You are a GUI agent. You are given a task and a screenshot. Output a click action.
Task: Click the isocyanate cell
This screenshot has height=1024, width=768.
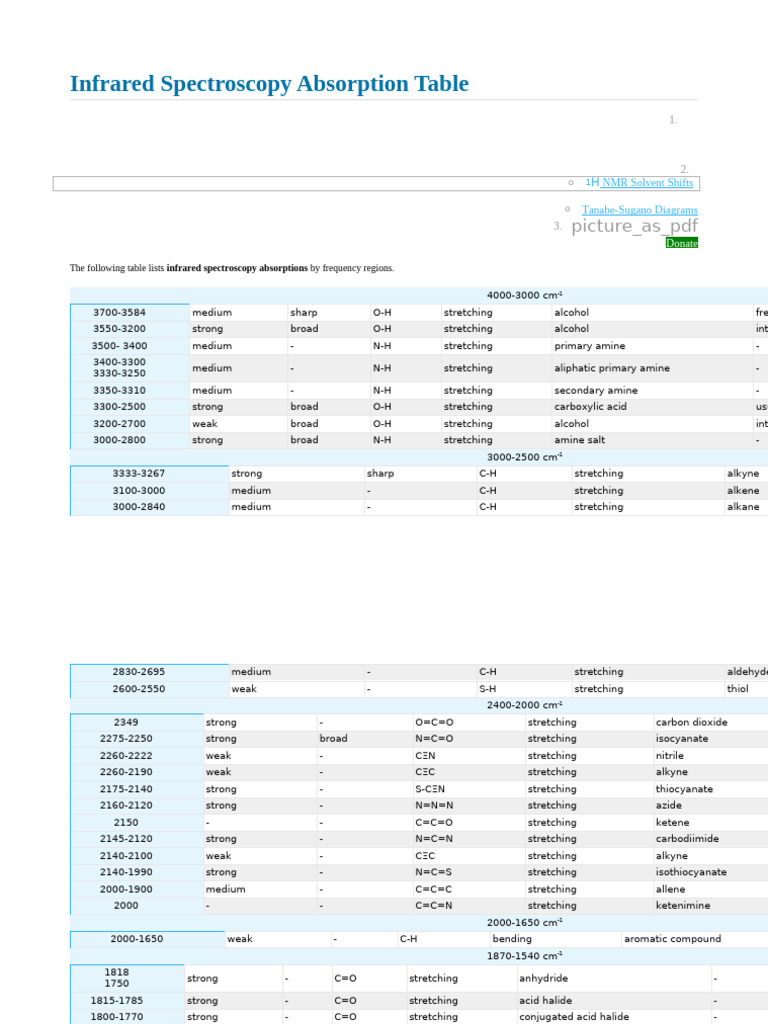[711, 739]
